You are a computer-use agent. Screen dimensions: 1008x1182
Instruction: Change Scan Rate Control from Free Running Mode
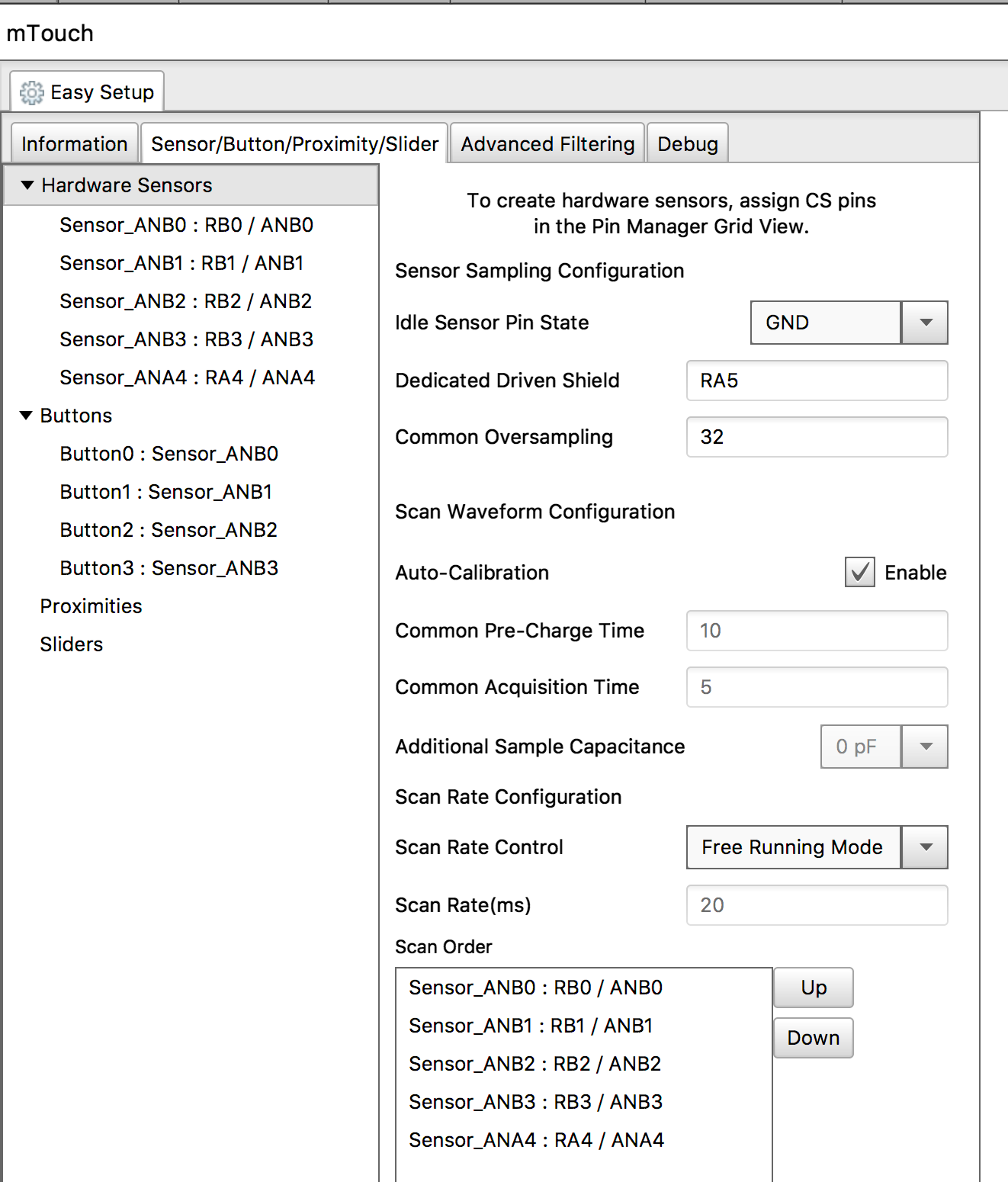tap(924, 847)
